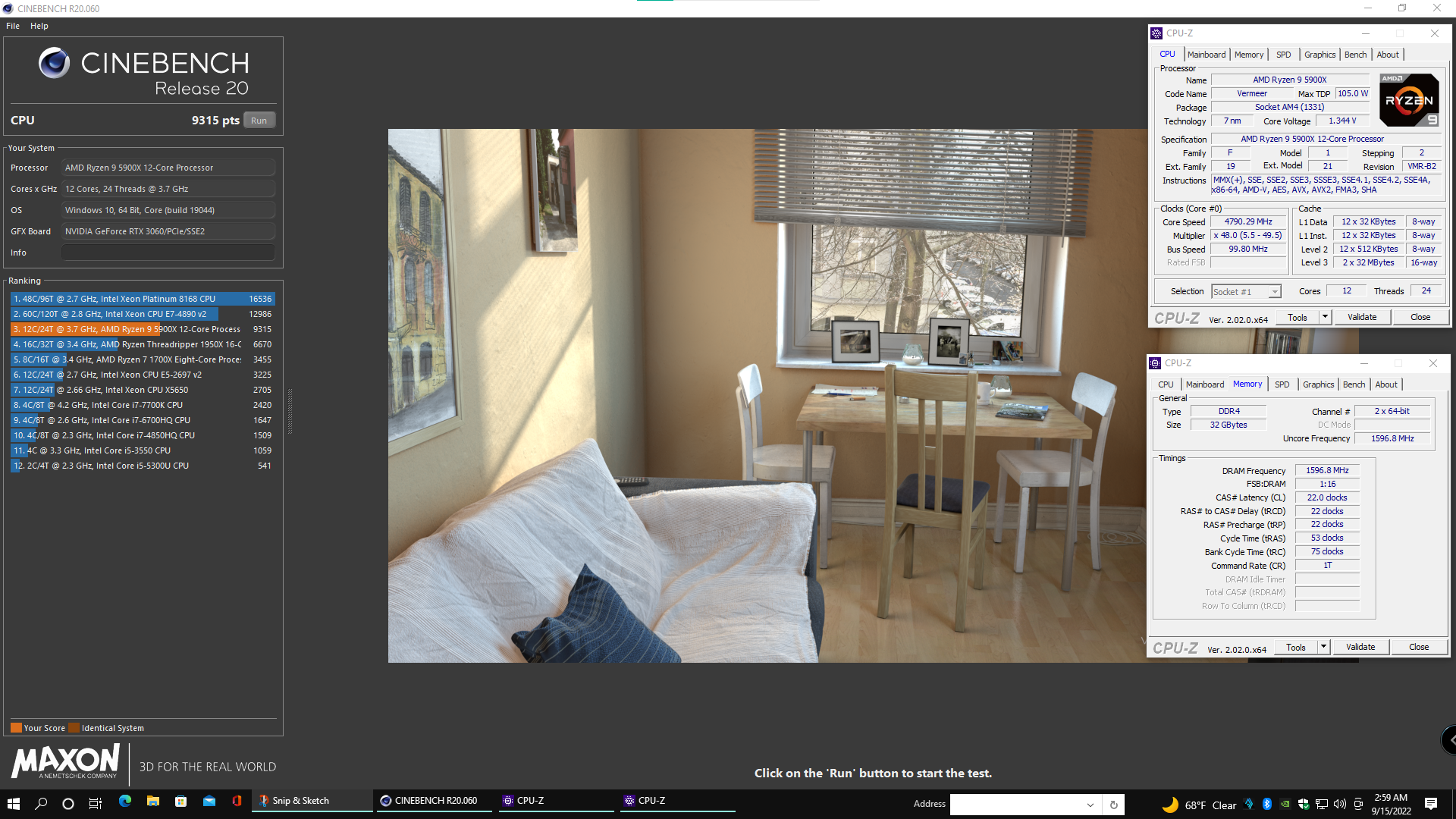Click Close button in upper CPU-Z window

[x=1420, y=317]
